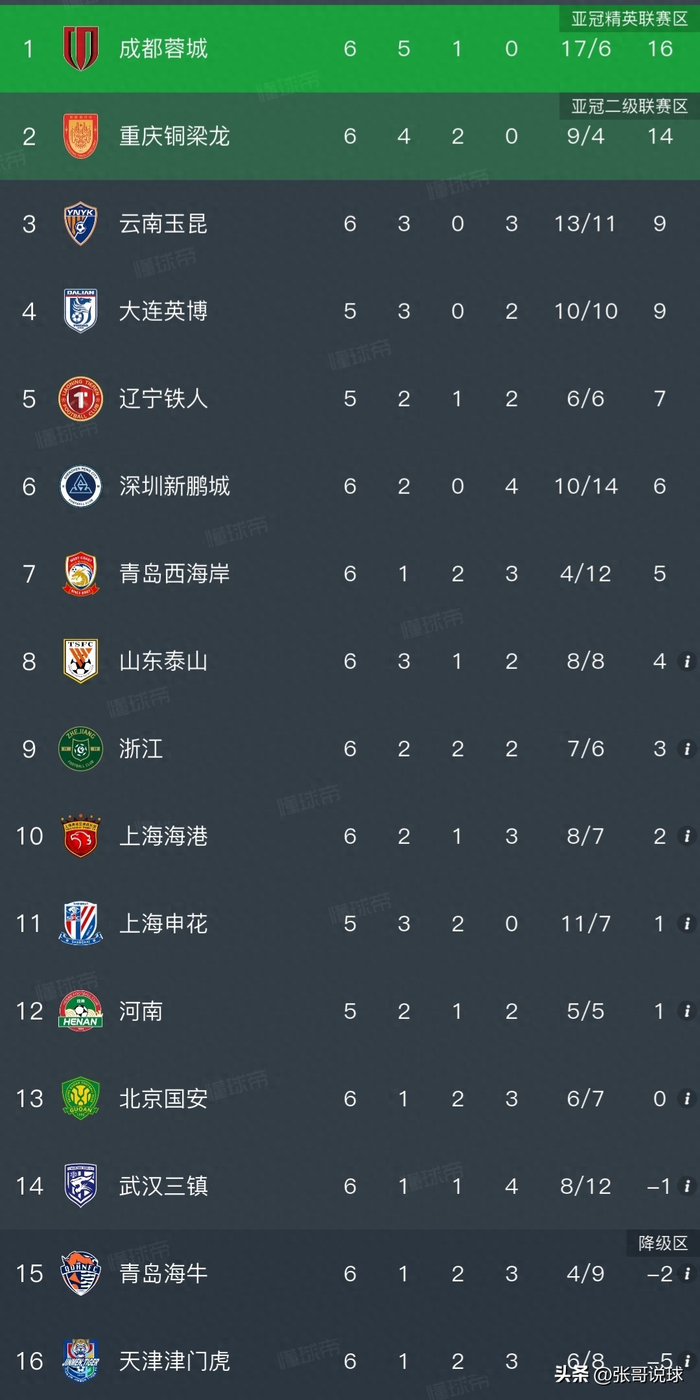Click the 重庆铜梁龙 team logo
The height and width of the screenshot is (1400, 700).
point(81,136)
